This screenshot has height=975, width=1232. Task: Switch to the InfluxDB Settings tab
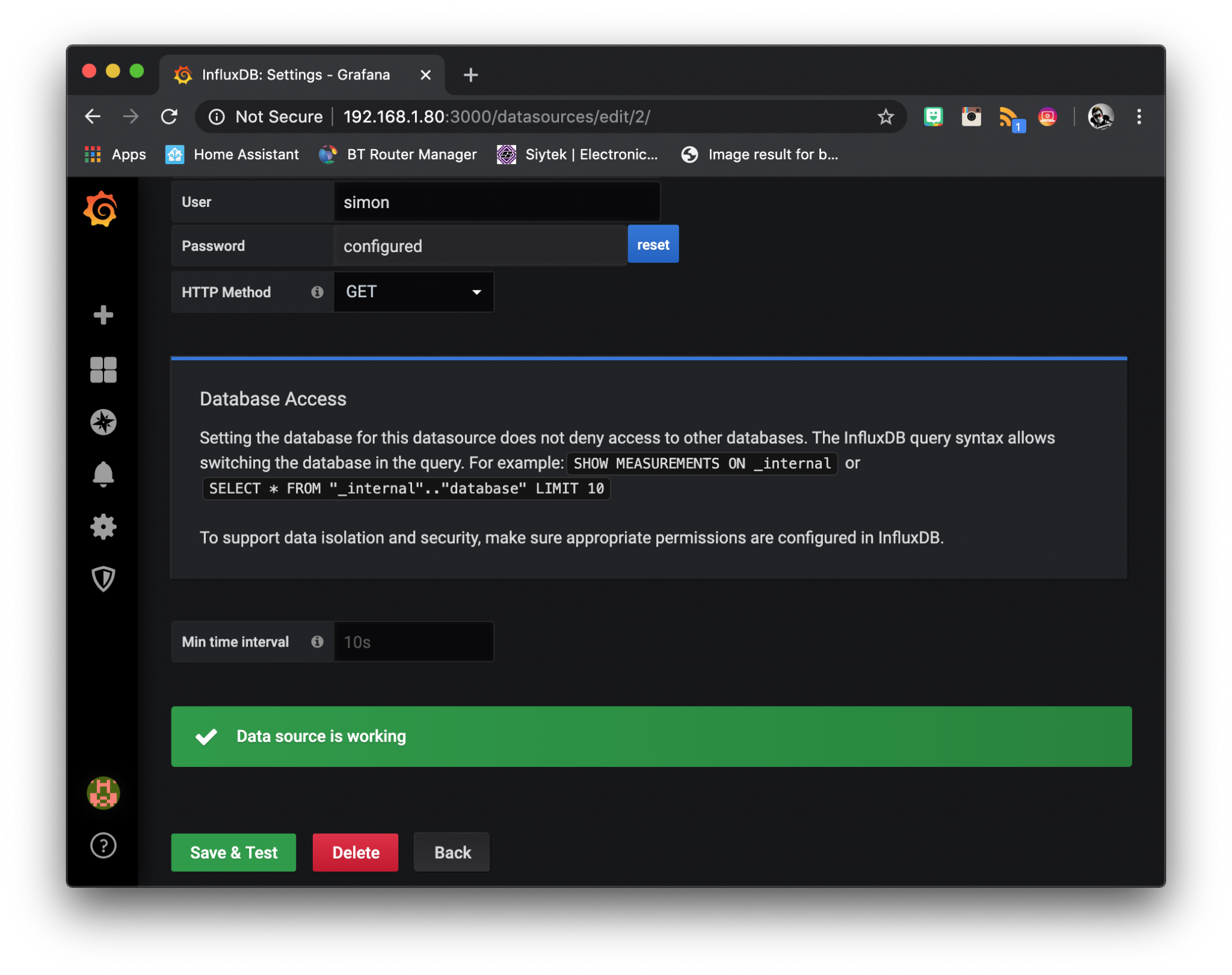tap(295, 75)
